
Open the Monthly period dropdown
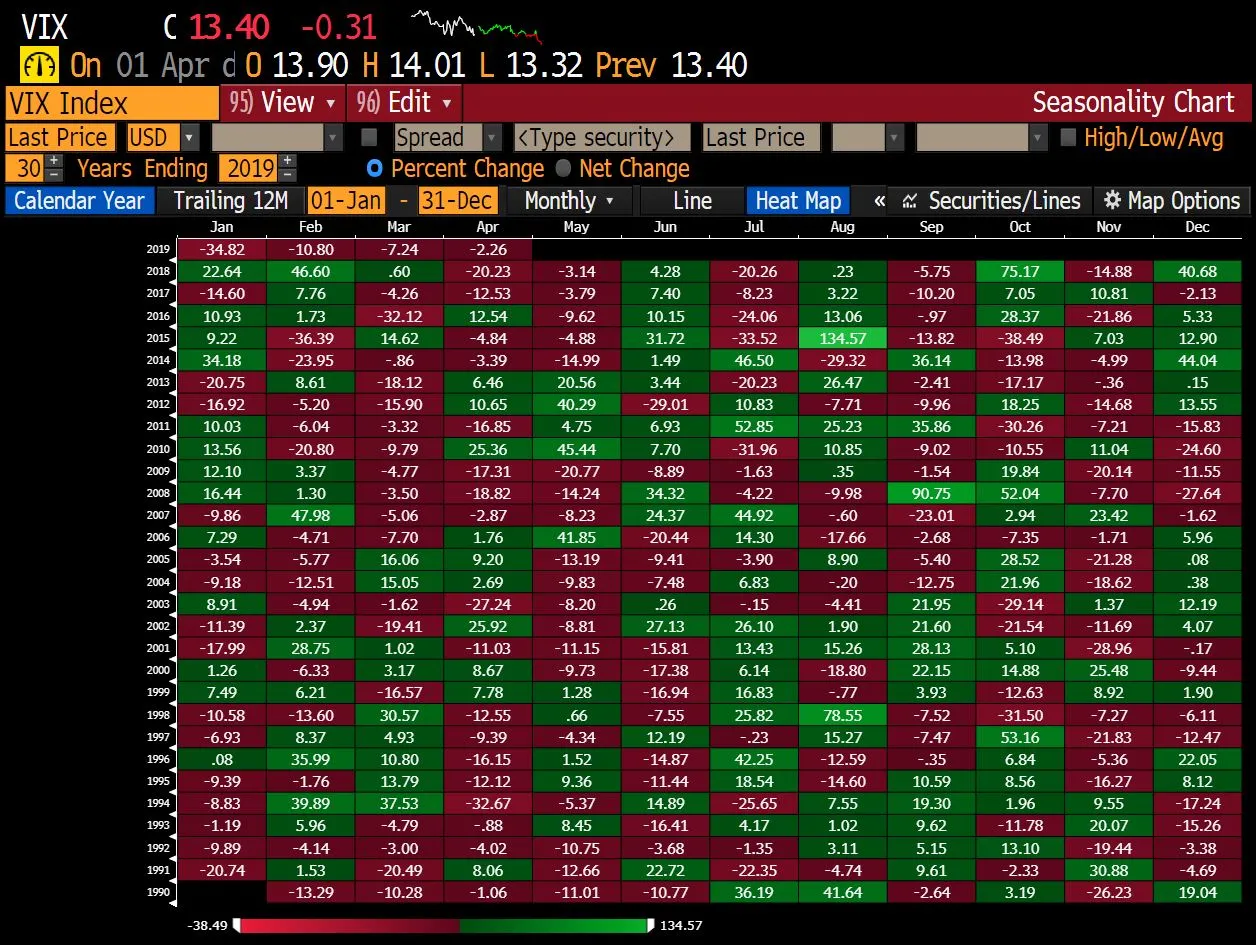click(x=569, y=201)
